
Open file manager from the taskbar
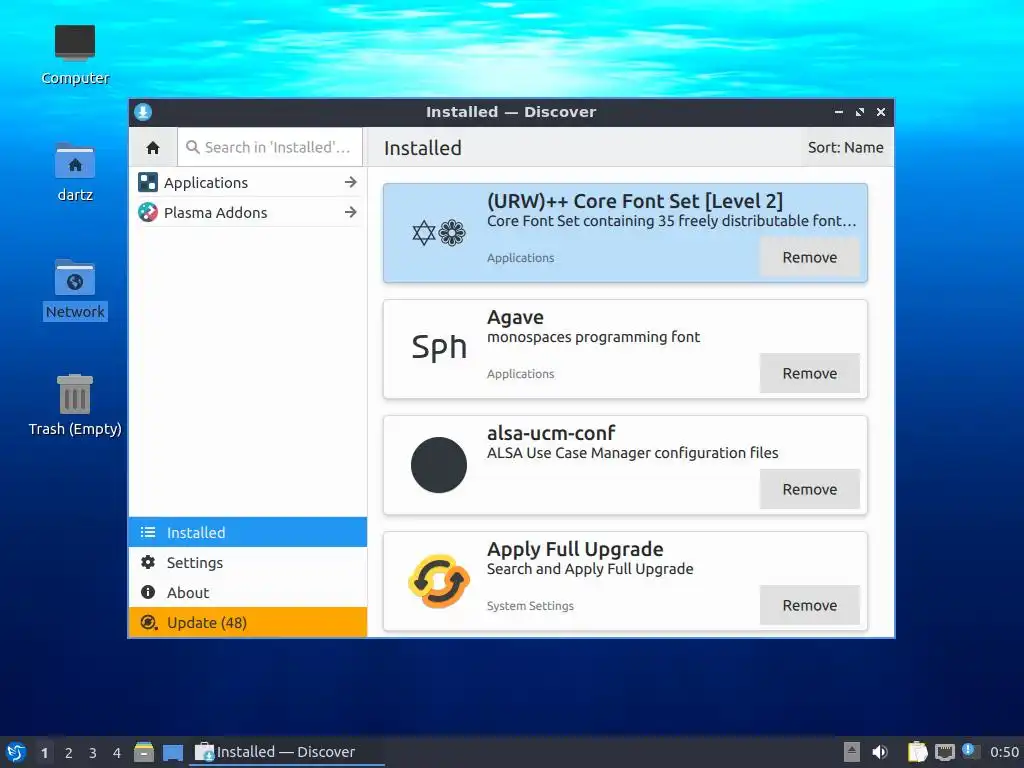click(144, 752)
